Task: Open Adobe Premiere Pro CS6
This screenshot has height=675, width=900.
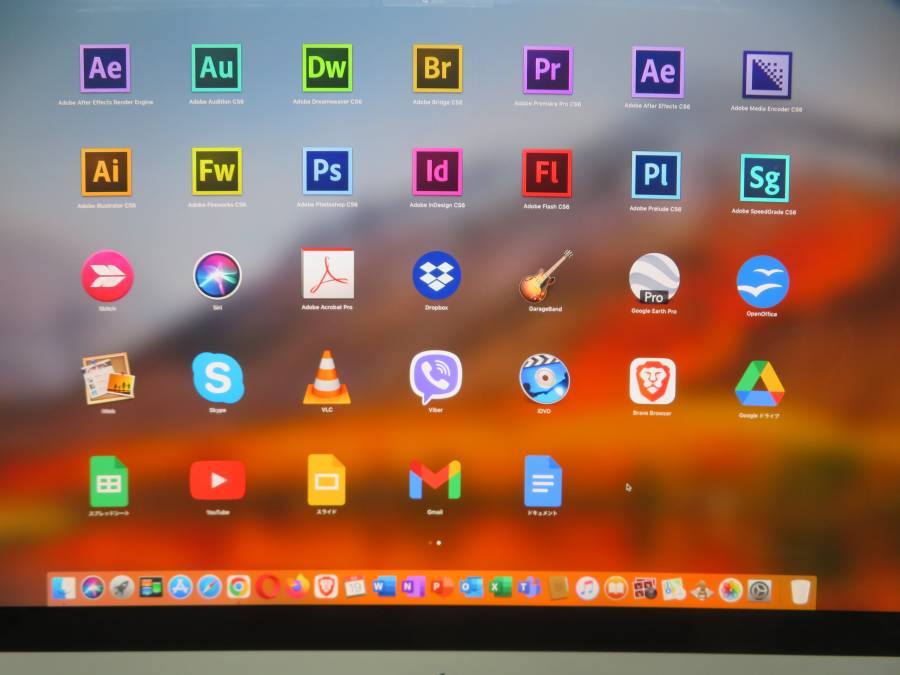Action: (x=548, y=70)
